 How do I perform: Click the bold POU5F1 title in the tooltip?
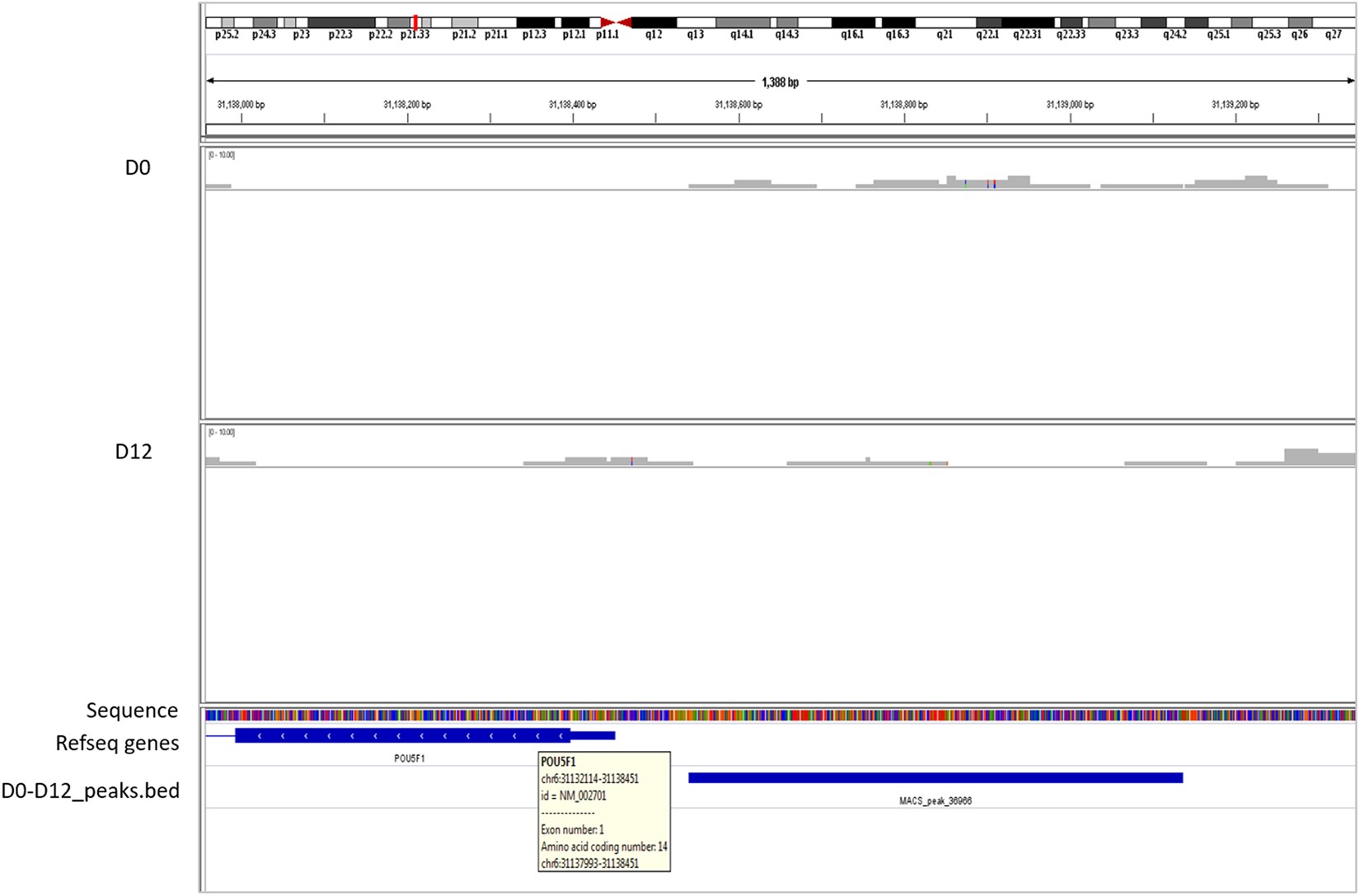tap(558, 762)
